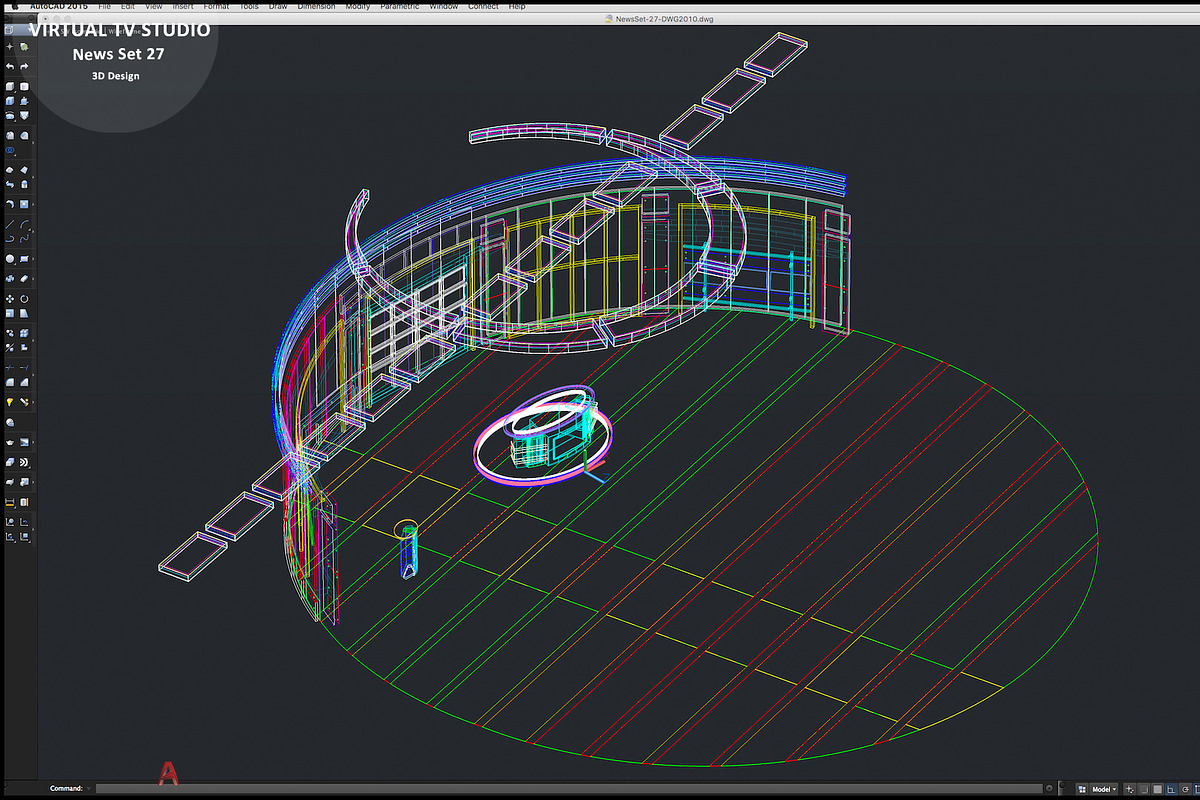The width and height of the screenshot is (1200, 800).
Task: Open the AutoCAD 2015 application menu
Action: (x=59, y=6)
